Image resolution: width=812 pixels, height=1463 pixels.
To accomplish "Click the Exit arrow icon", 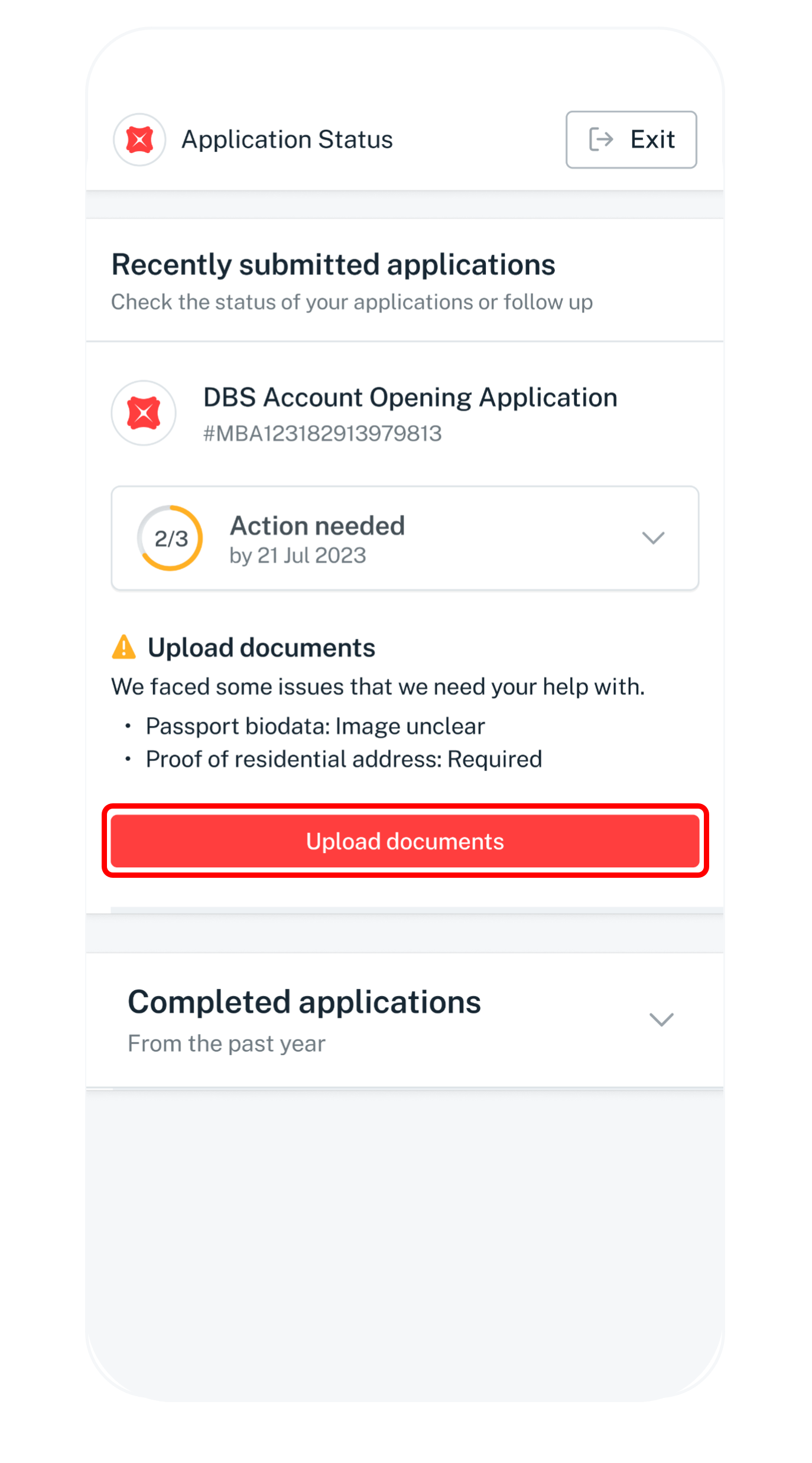I will [601, 139].
